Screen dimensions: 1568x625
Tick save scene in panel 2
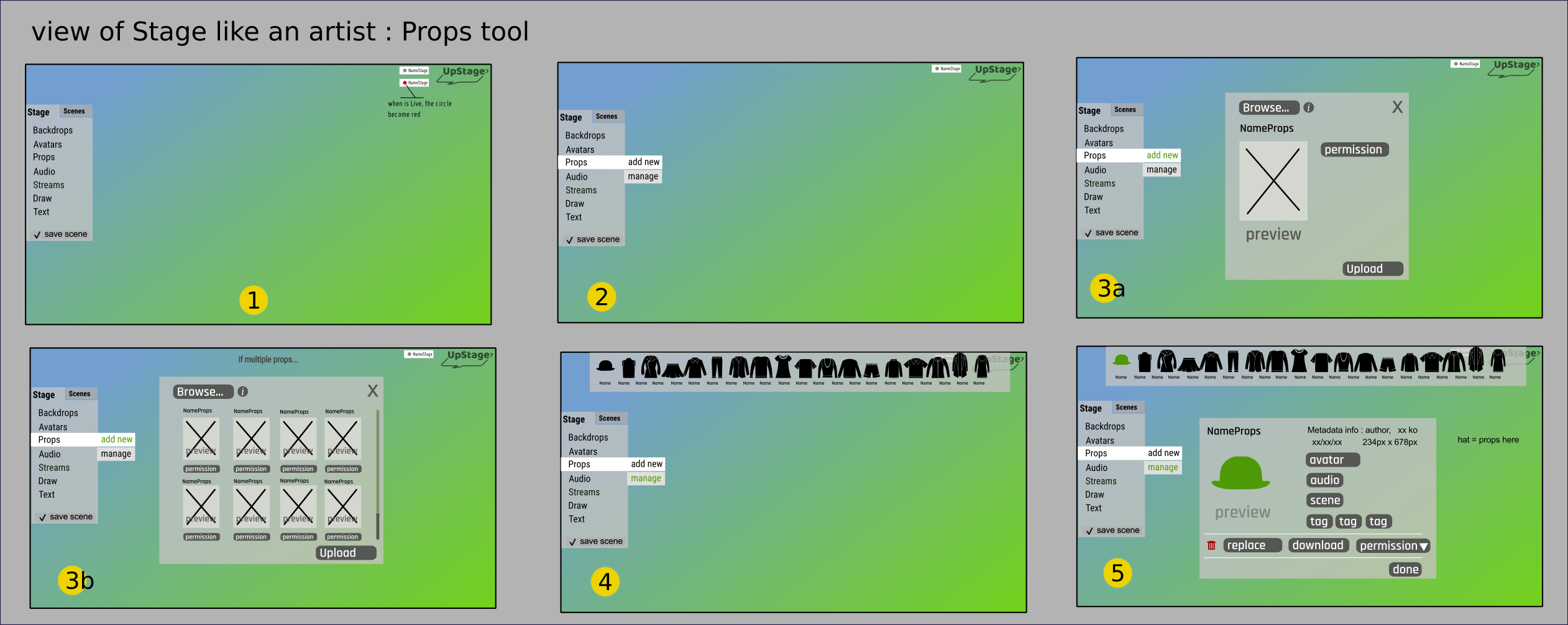592,239
